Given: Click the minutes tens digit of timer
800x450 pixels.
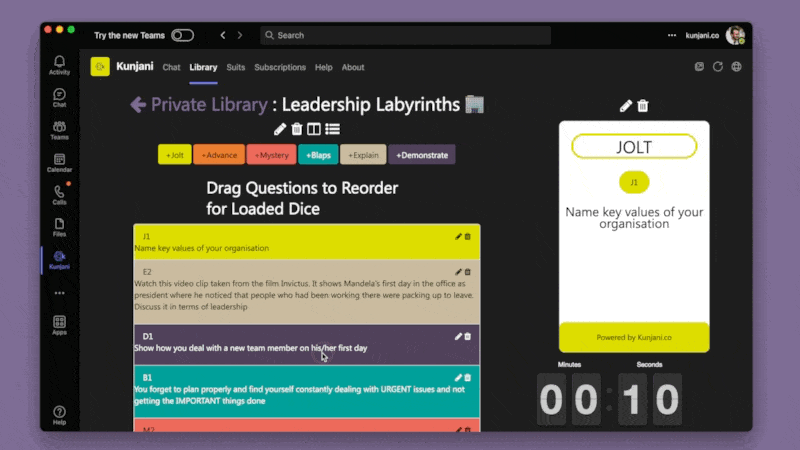Looking at the screenshot, I should tap(551, 399).
